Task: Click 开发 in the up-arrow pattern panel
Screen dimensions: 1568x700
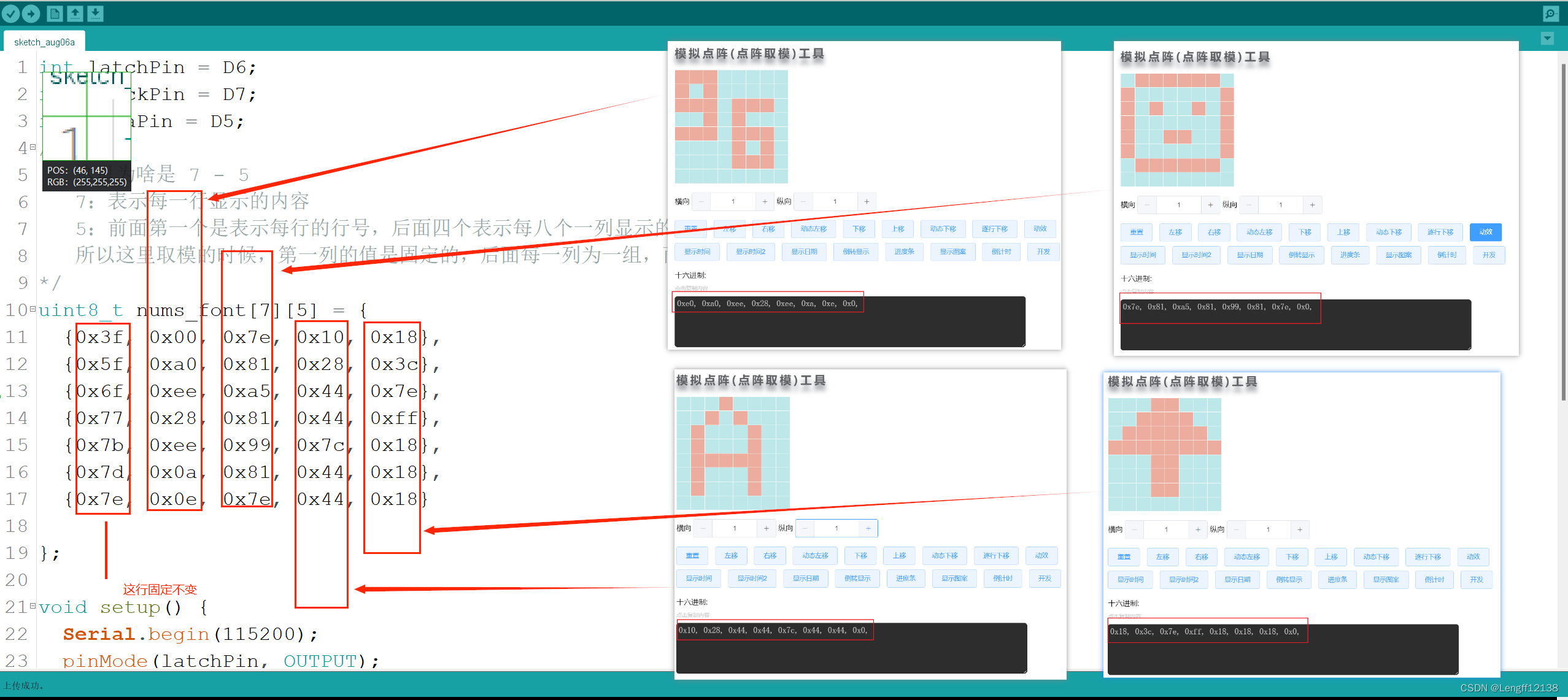Action: 1476,580
